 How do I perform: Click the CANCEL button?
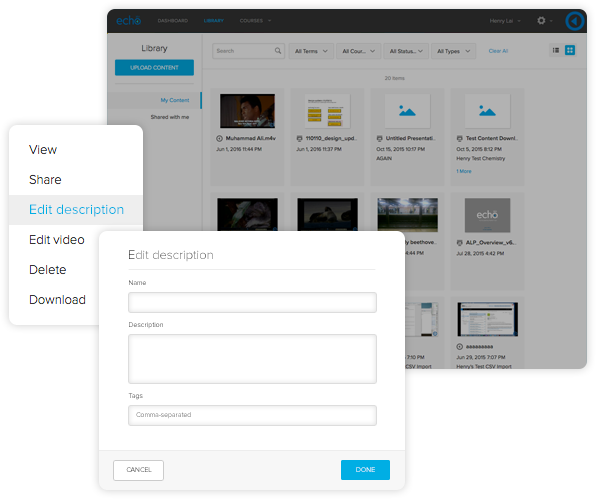(138, 470)
